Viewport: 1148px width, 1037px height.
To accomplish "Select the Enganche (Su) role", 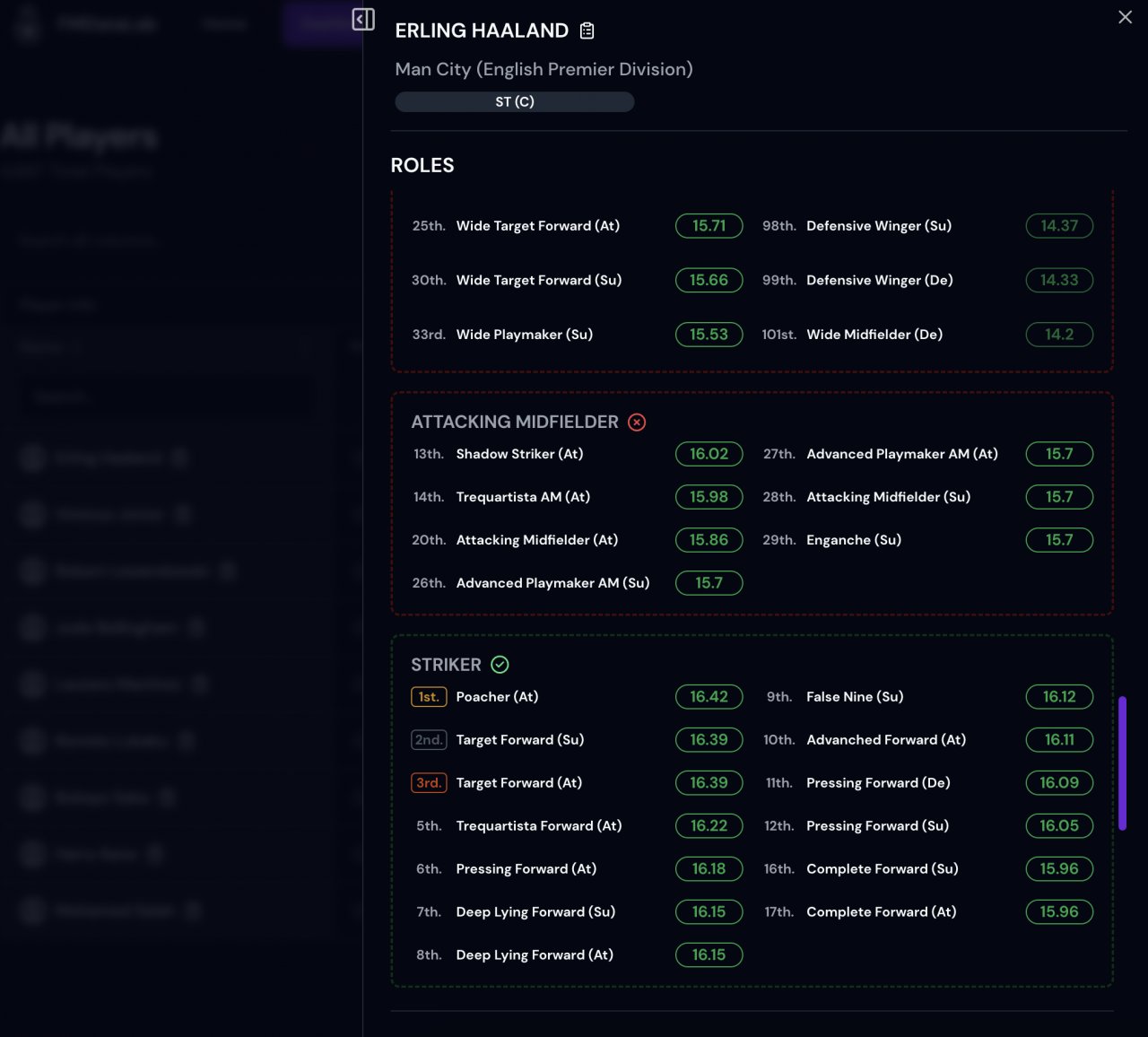I will [854, 540].
